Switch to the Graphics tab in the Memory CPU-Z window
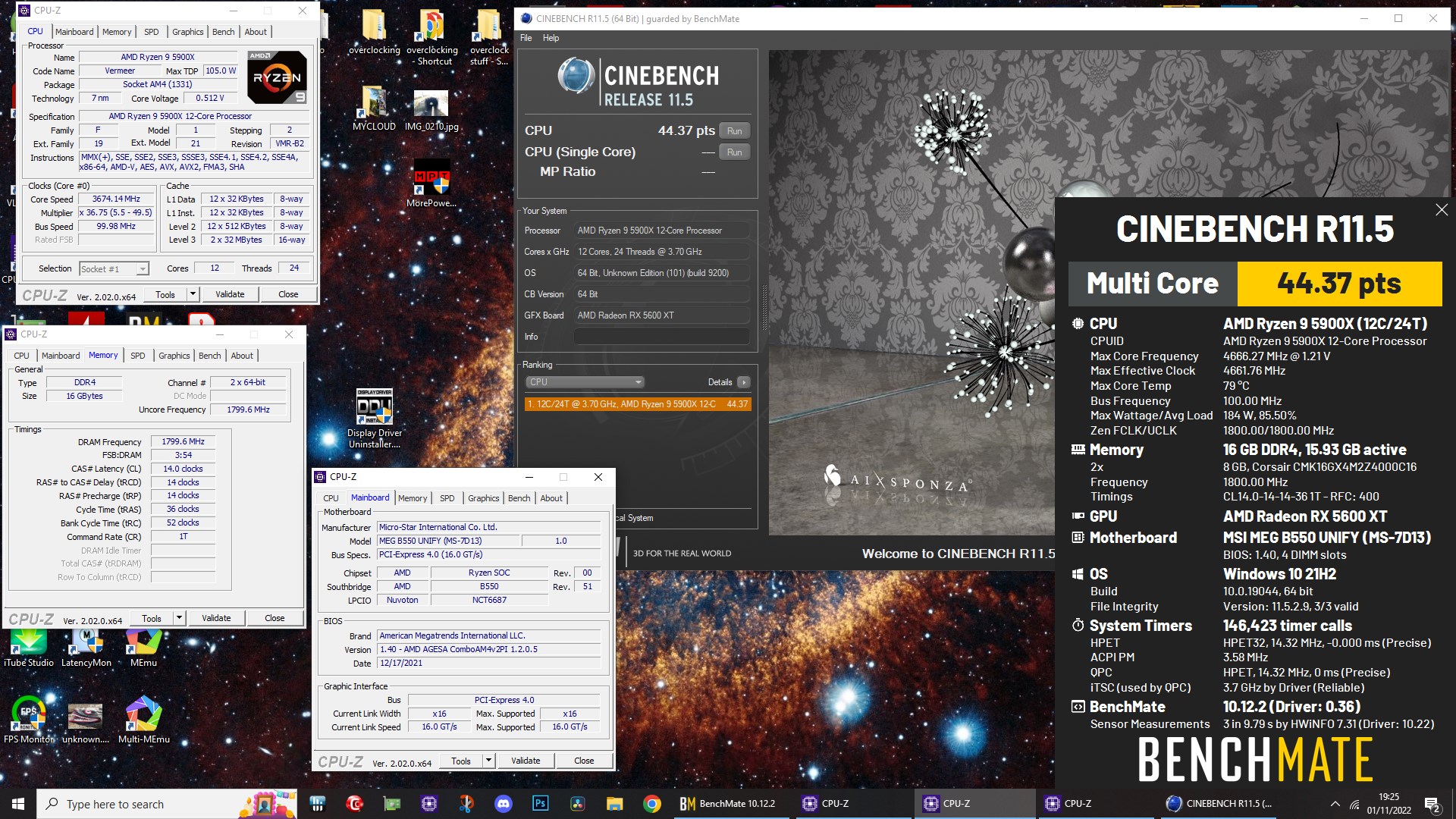Viewport: 1456px width, 819px height. coord(174,356)
